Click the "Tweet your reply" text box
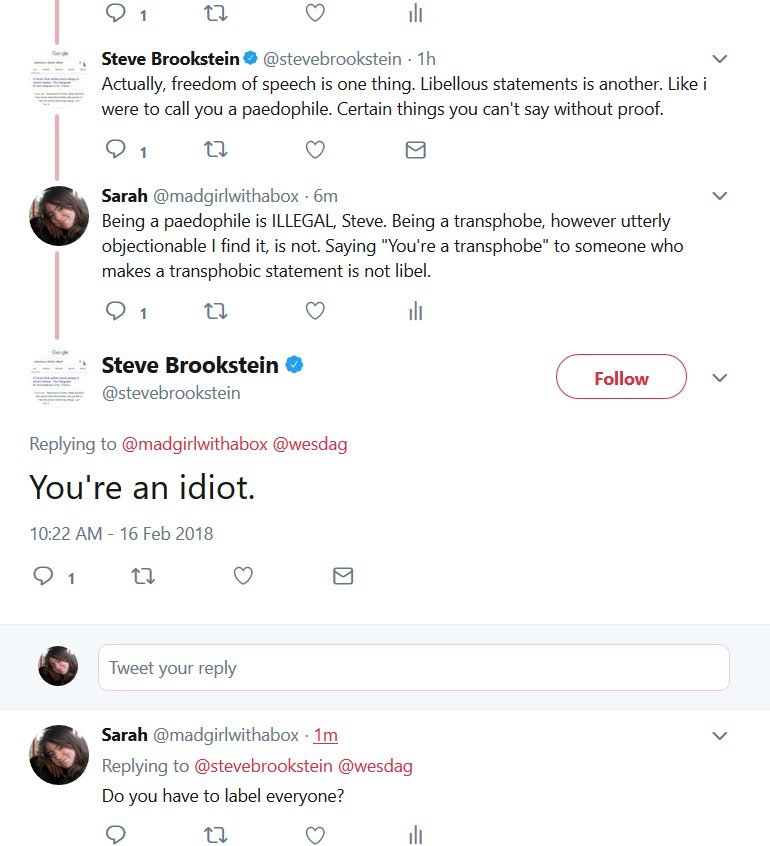 click(413, 667)
